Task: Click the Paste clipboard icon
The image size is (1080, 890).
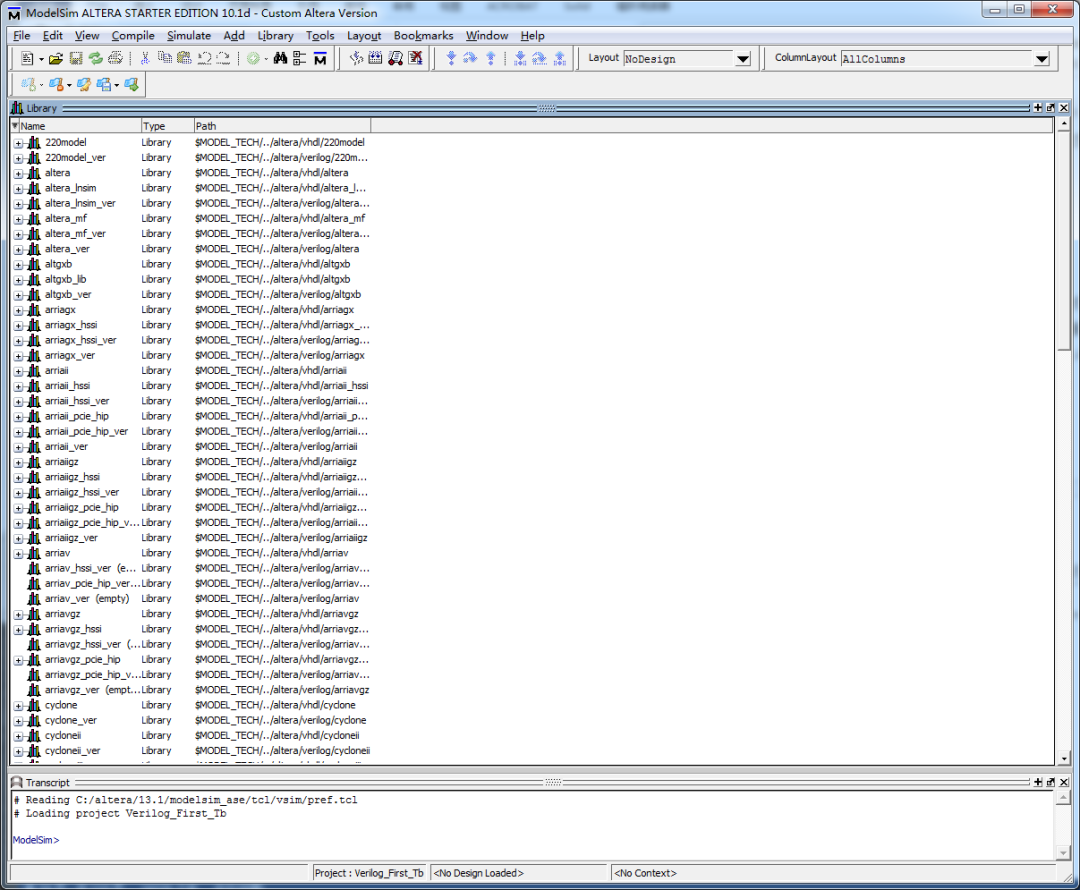Action: [184, 59]
